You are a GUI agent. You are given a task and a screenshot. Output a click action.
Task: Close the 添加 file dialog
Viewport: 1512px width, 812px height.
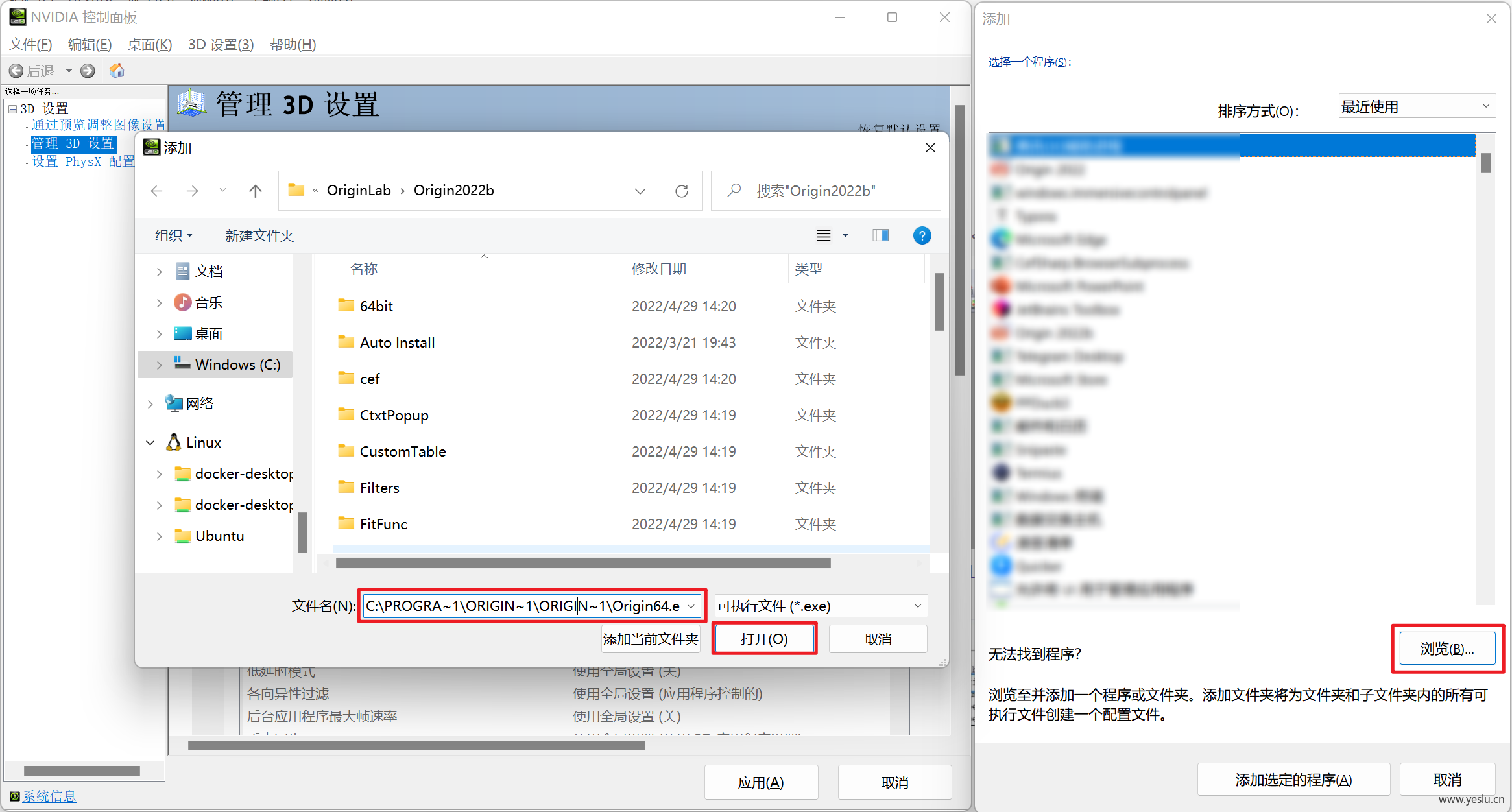point(930,148)
